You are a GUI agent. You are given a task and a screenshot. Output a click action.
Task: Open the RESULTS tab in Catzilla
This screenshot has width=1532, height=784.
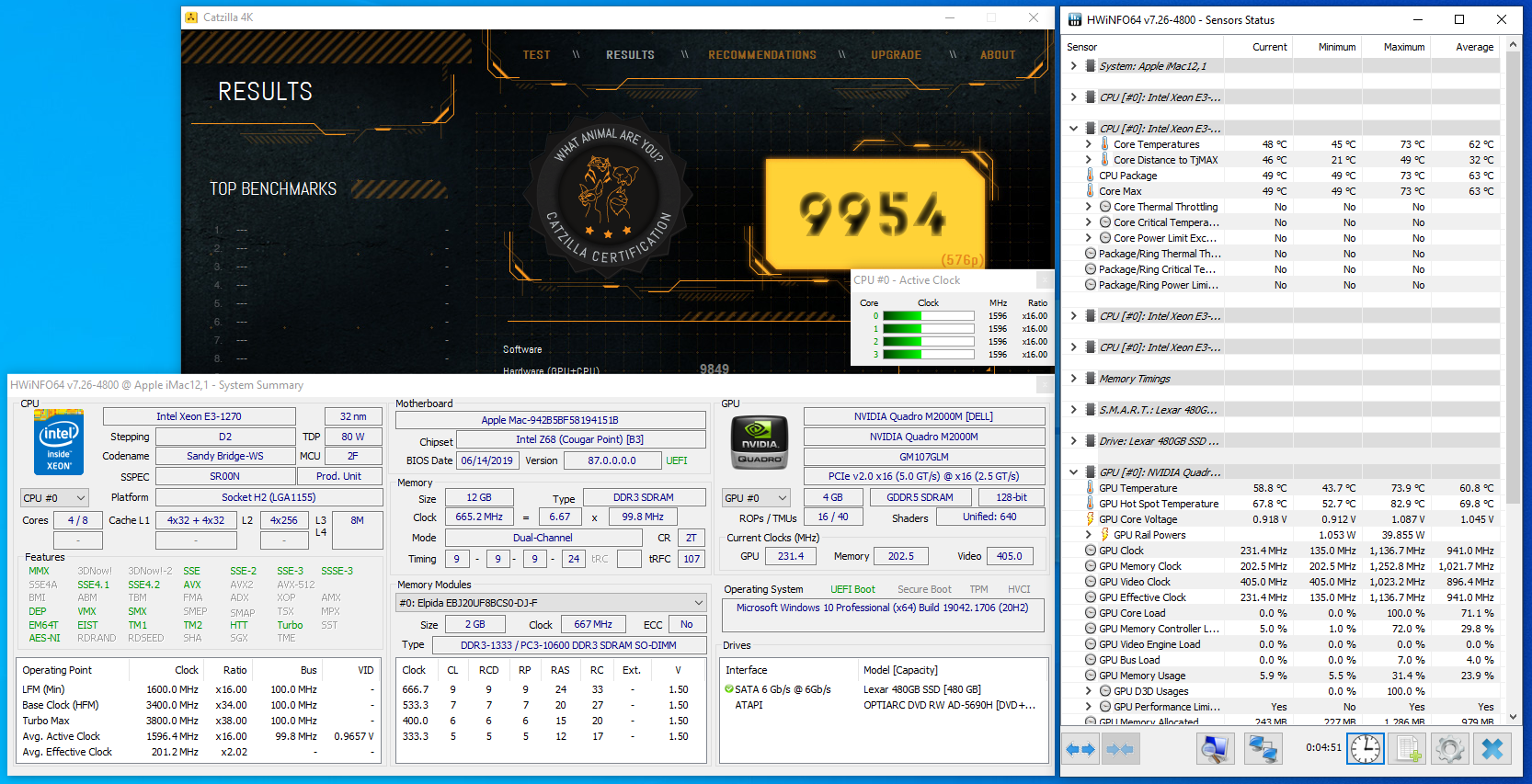630,55
